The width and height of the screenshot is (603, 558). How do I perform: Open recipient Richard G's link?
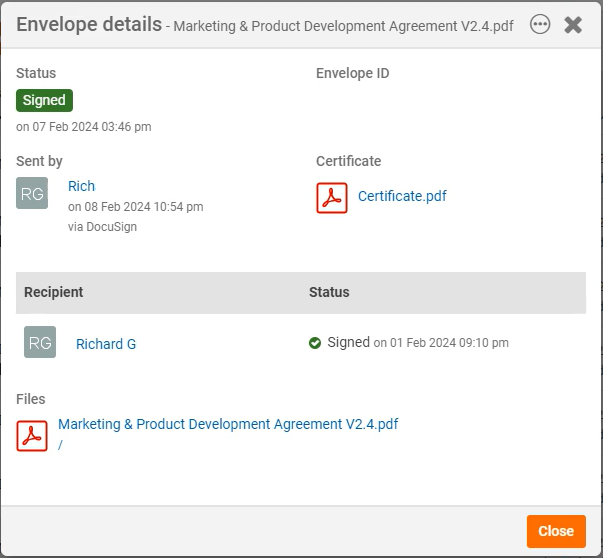tap(106, 344)
